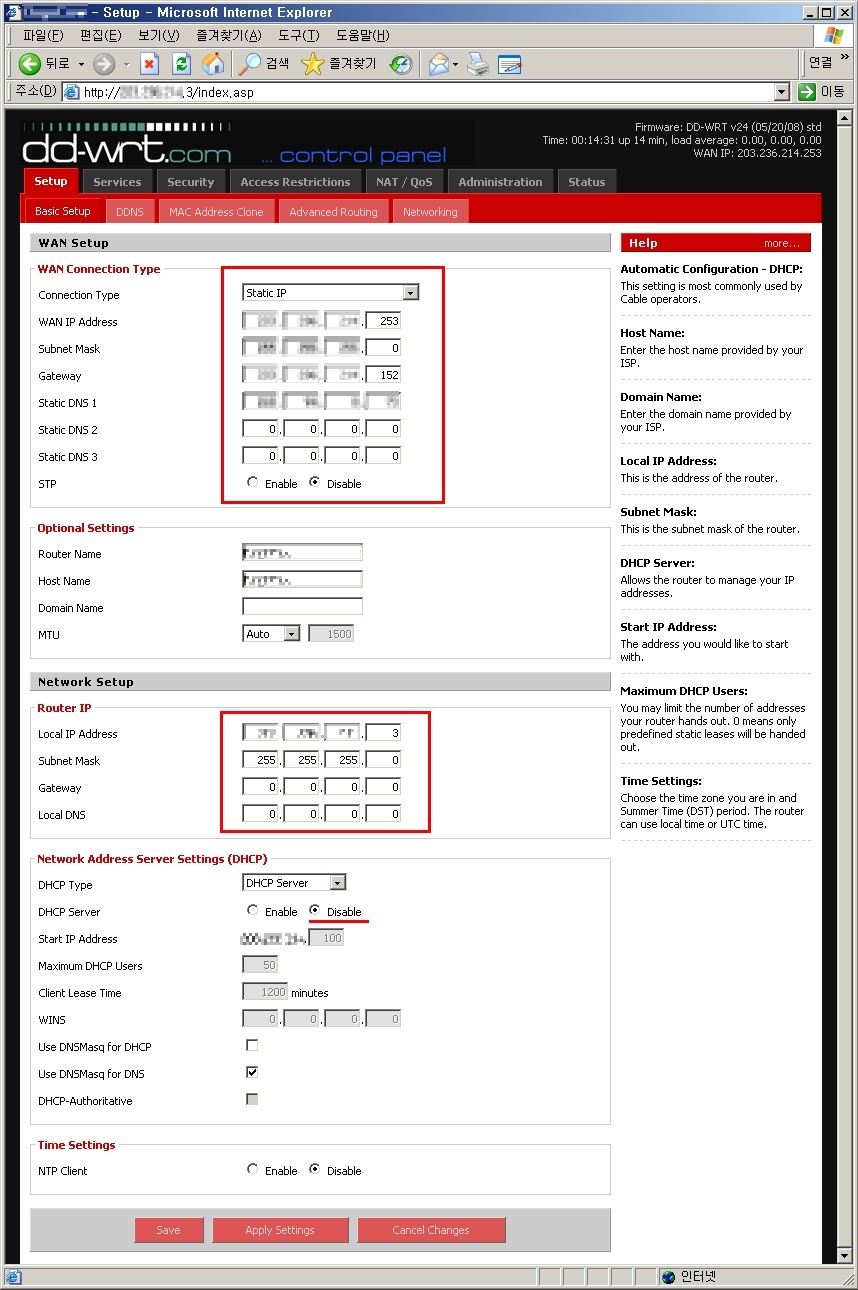Click the Print icon

[x=479, y=64]
